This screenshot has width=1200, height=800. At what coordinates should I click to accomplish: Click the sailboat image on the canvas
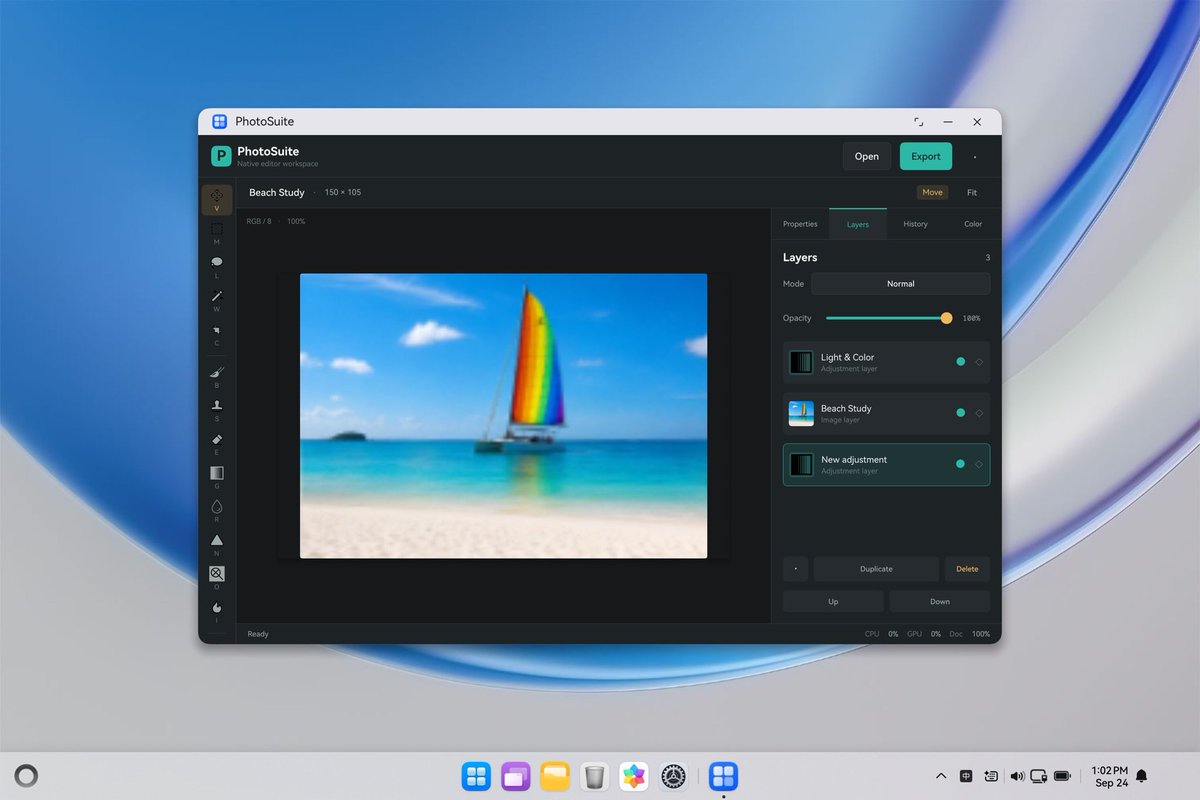tap(504, 416)
